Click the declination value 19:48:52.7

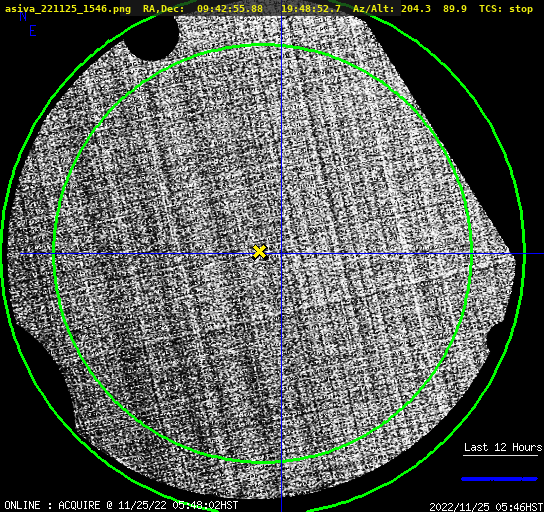pyautogui.click(x=311, y=9)
